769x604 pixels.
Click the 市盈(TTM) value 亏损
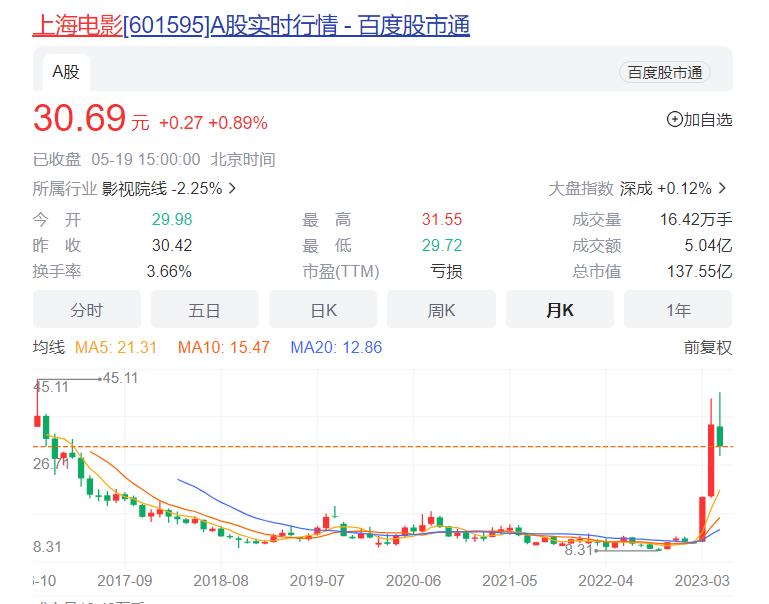click(x=446, y=271)
